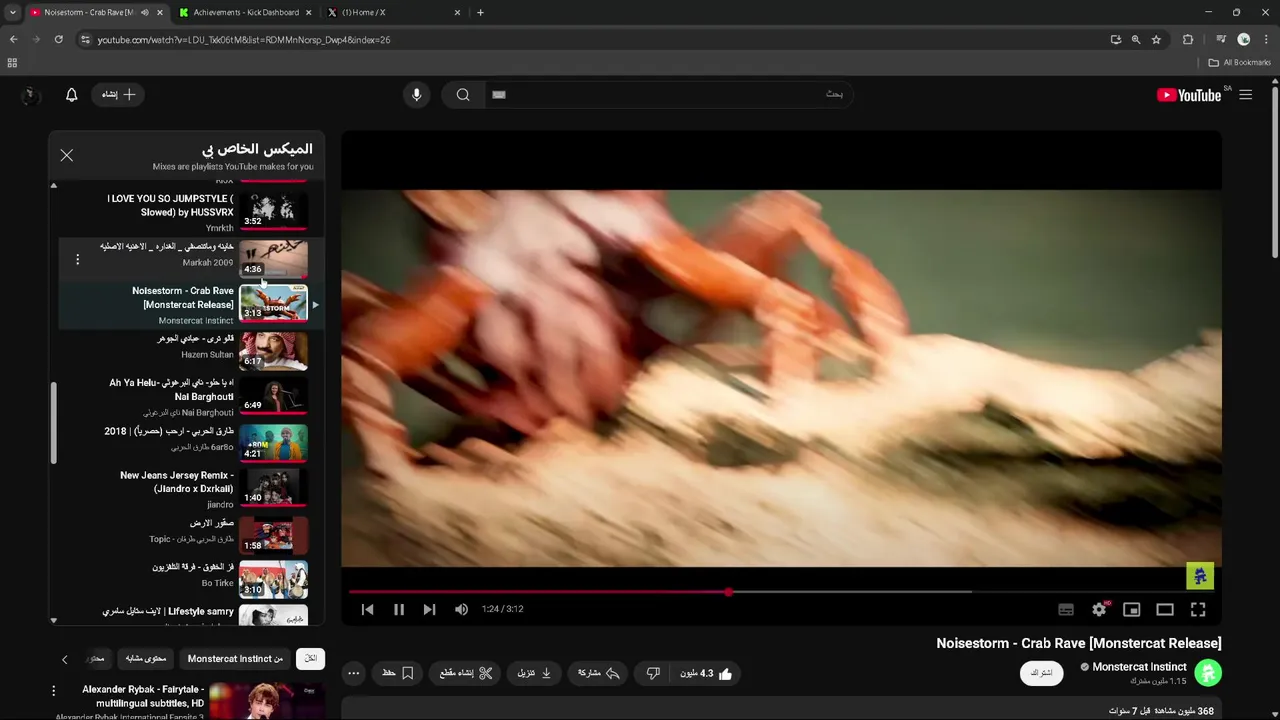Screen dimensions: 1280x720
Task: Subscribe to the Monstercat Instinct channel
Action: pyautogui.click(x=1041, y=673)
